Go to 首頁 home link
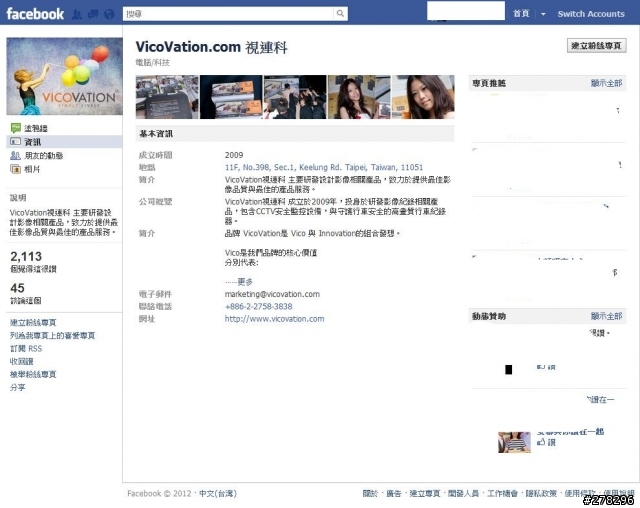The height and width of the screenshot is (508, 640). 521,13
